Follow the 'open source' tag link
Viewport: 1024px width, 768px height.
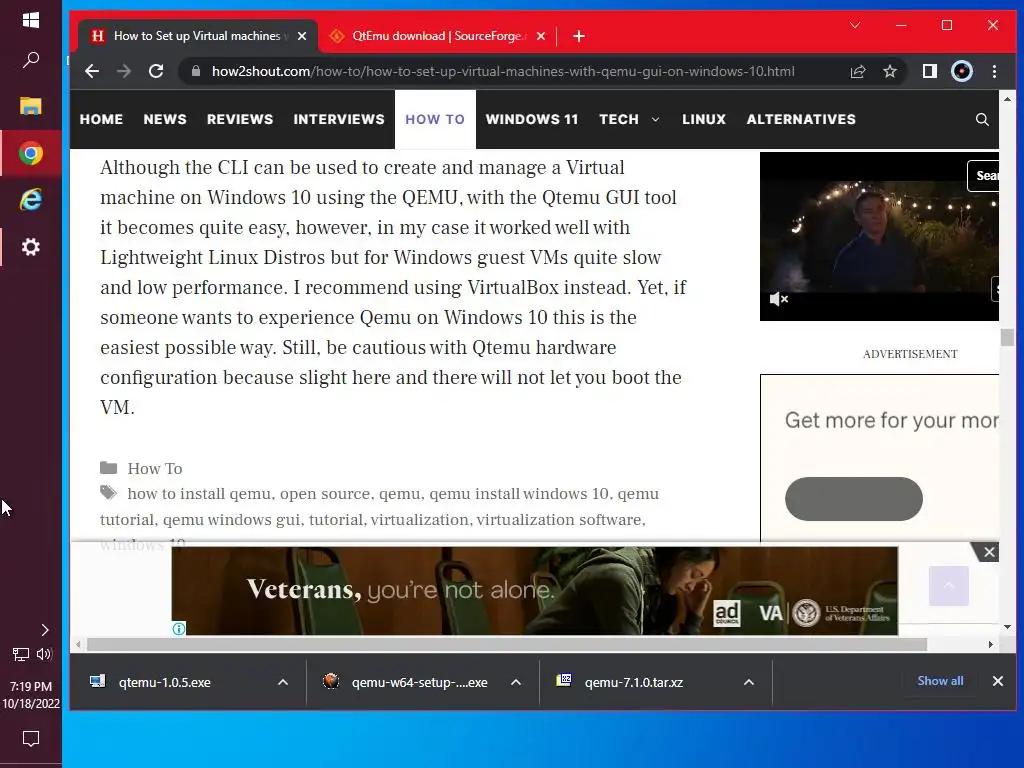pos(325,494)
